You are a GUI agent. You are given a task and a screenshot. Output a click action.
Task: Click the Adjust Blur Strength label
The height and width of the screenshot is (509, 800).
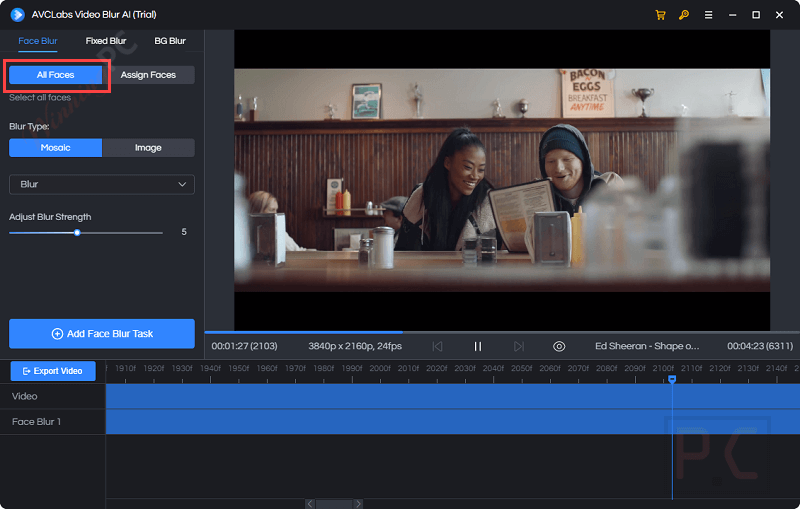(x=50, y=217)
